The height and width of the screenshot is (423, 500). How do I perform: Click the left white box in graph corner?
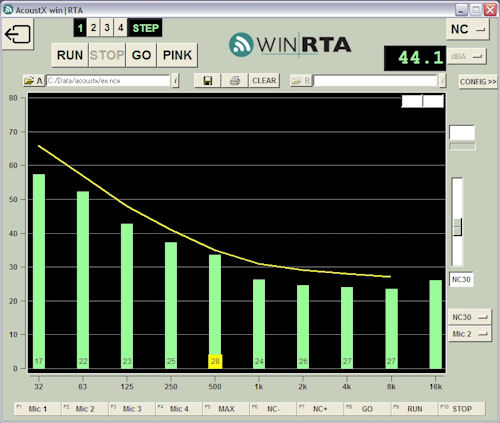pos(412,101)
